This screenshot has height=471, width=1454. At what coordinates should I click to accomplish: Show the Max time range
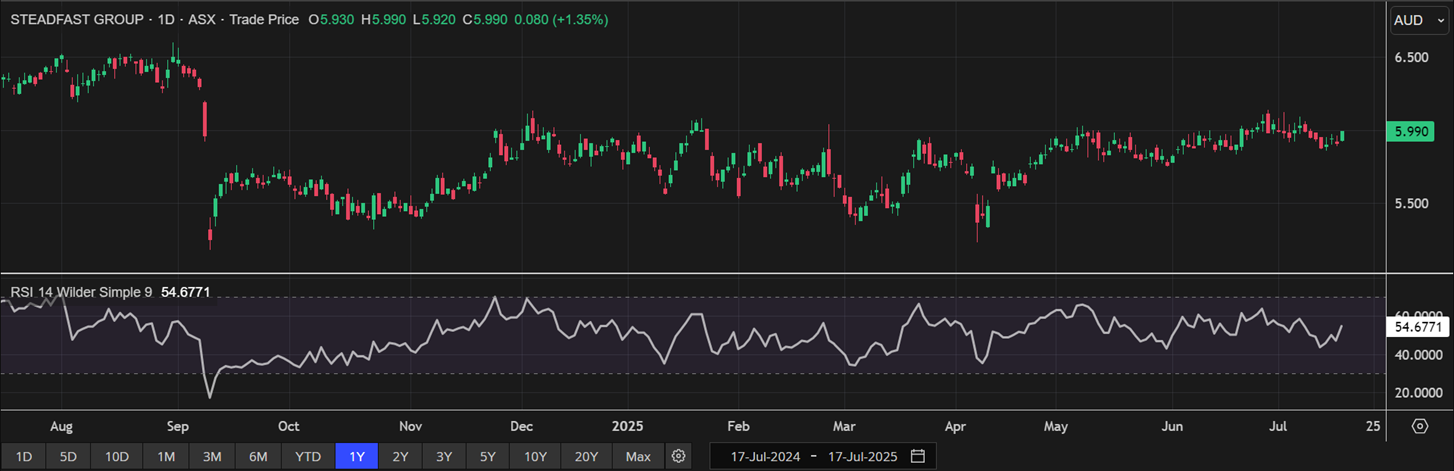(x=638, y=457)
